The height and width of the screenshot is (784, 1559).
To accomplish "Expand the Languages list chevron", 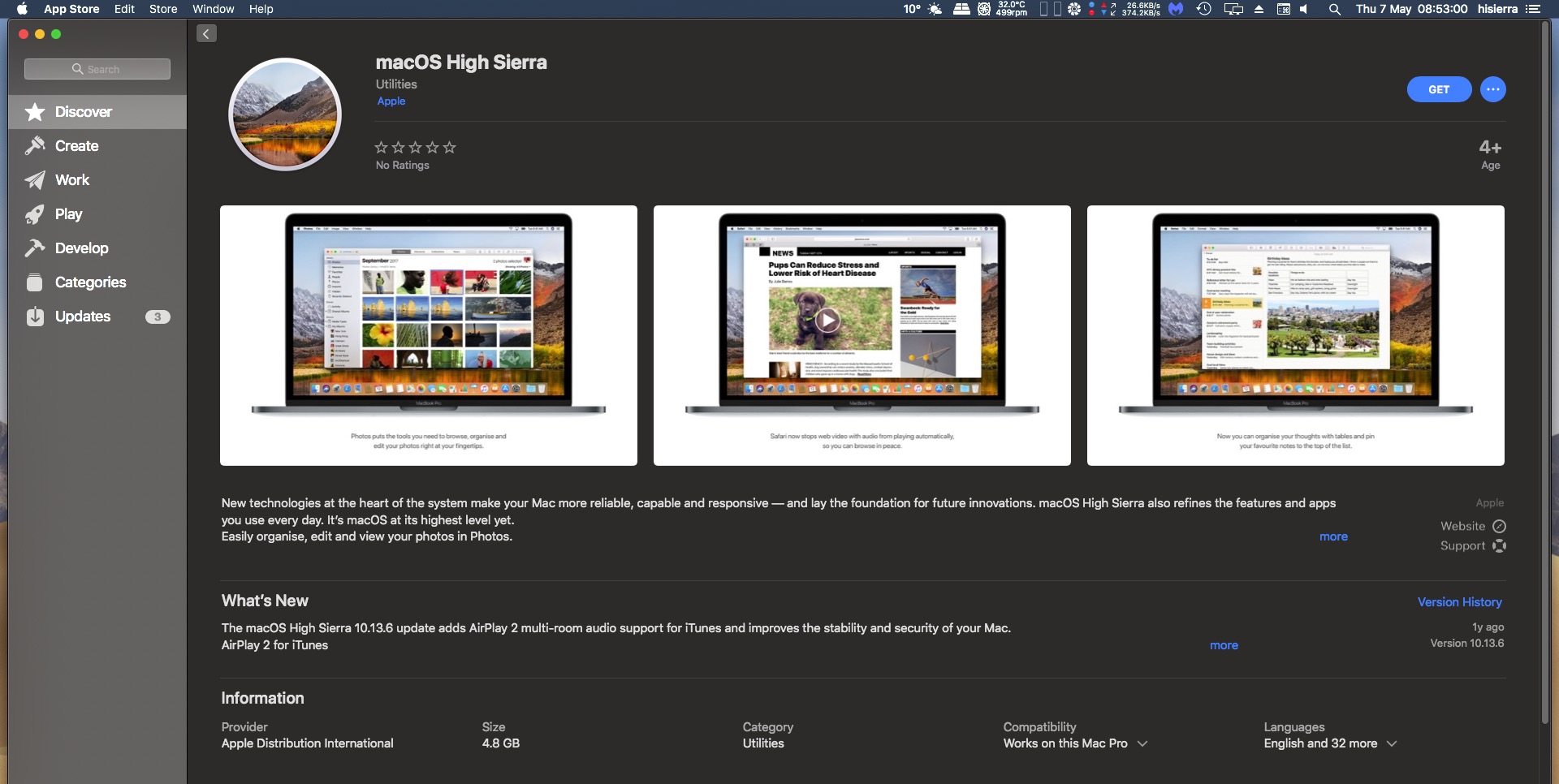I will [1392, 743].
